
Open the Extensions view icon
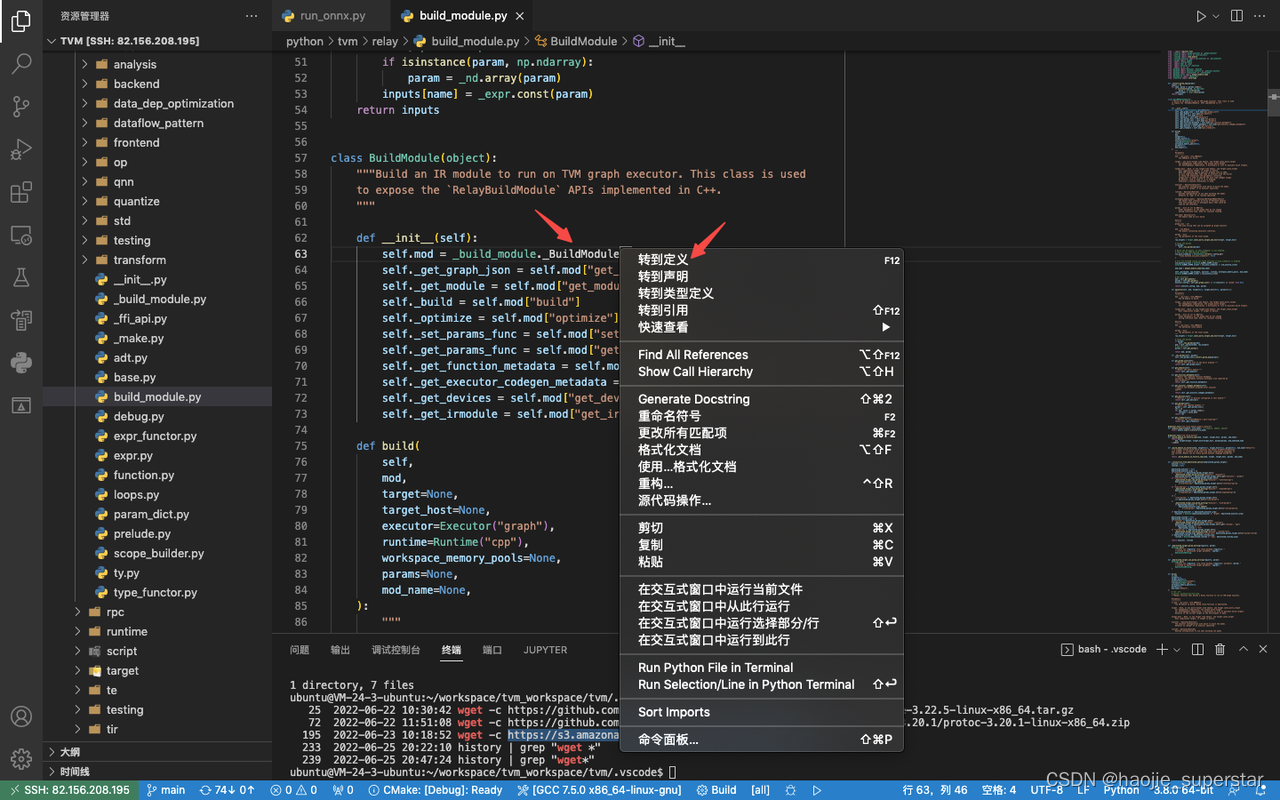(21, 192)
